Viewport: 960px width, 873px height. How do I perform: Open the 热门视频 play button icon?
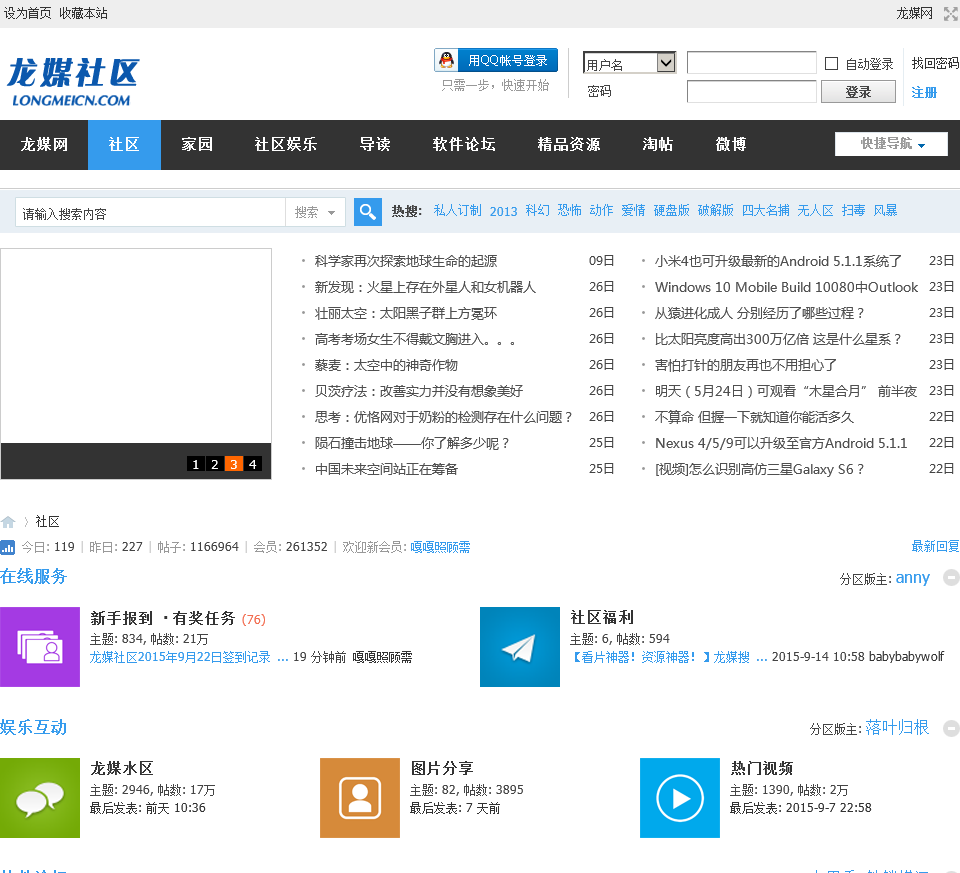(680, 797)
